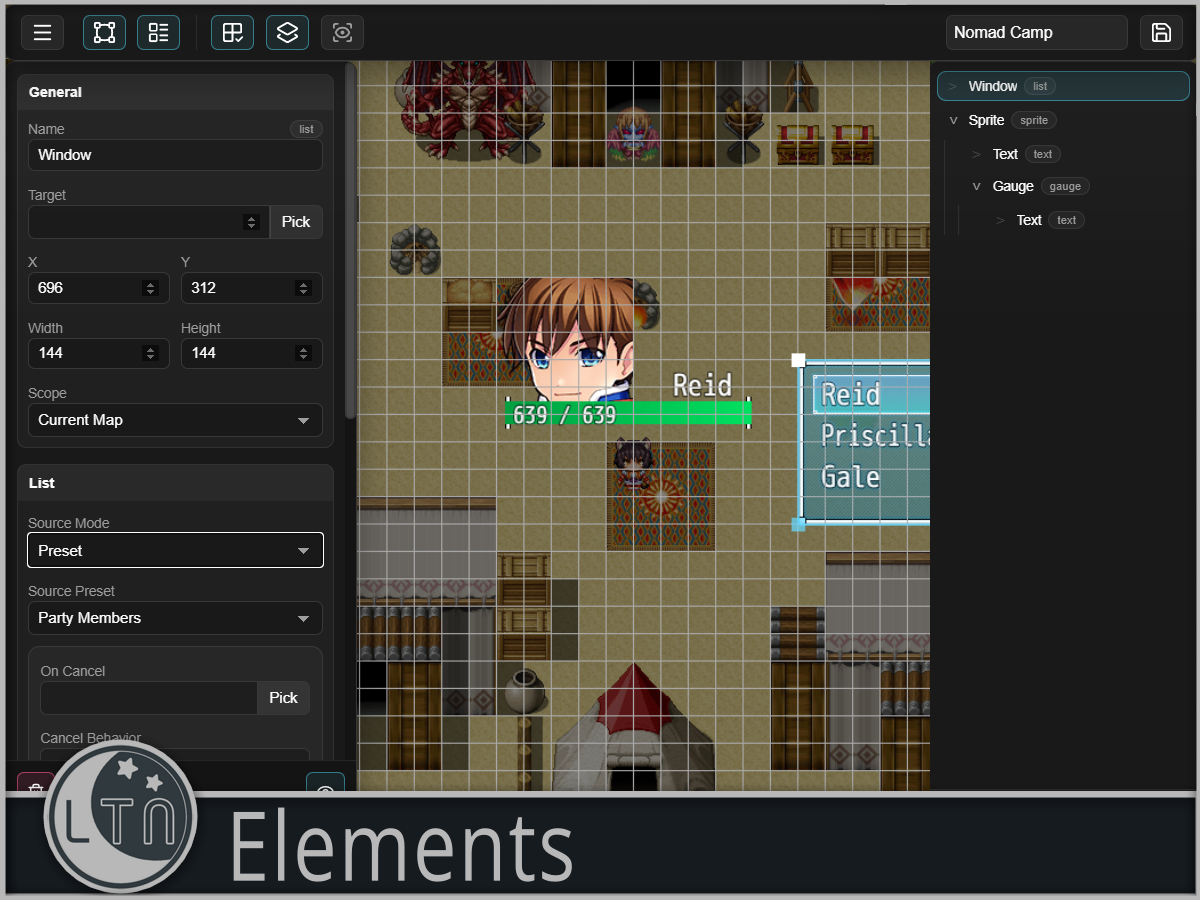Toggle the bounding box selection tool
The height and width of the screenshot is (900, 1200).
tap(104, 33)
